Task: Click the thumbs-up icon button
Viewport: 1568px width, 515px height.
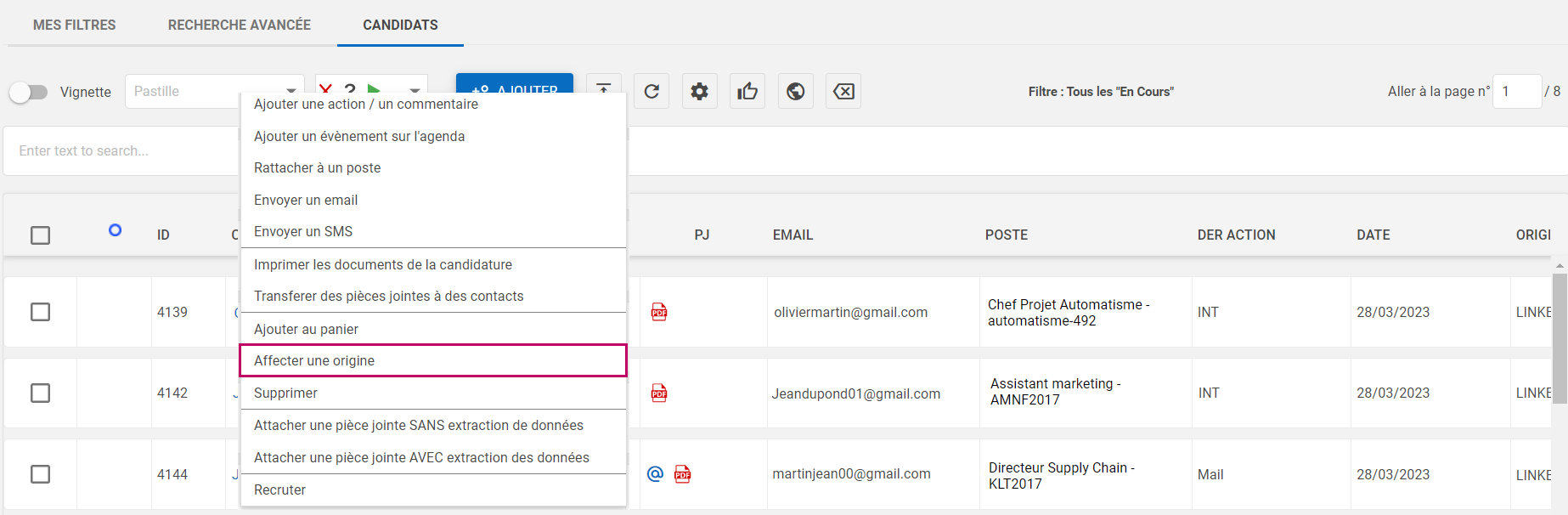Action: [x=747, y=91]
